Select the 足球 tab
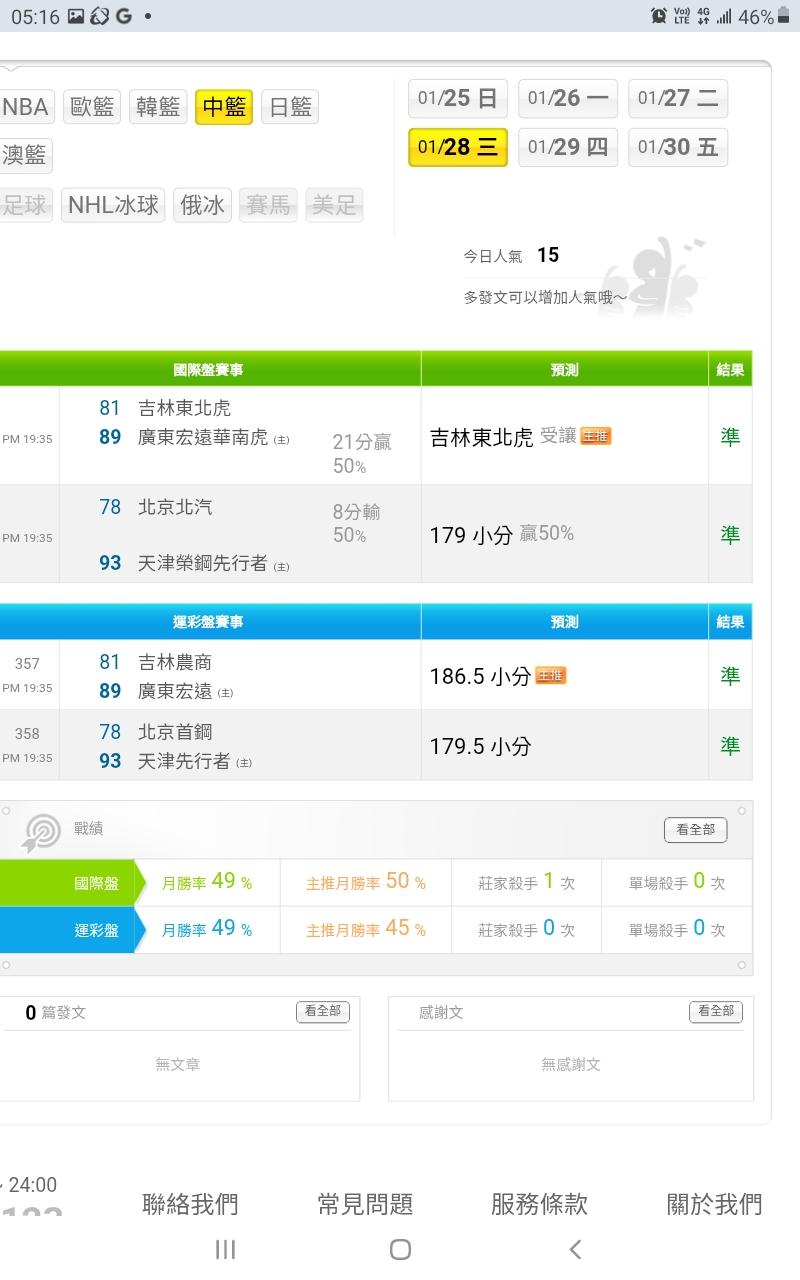The width and height of the screenshot is (800, 1280). (26, 205)
